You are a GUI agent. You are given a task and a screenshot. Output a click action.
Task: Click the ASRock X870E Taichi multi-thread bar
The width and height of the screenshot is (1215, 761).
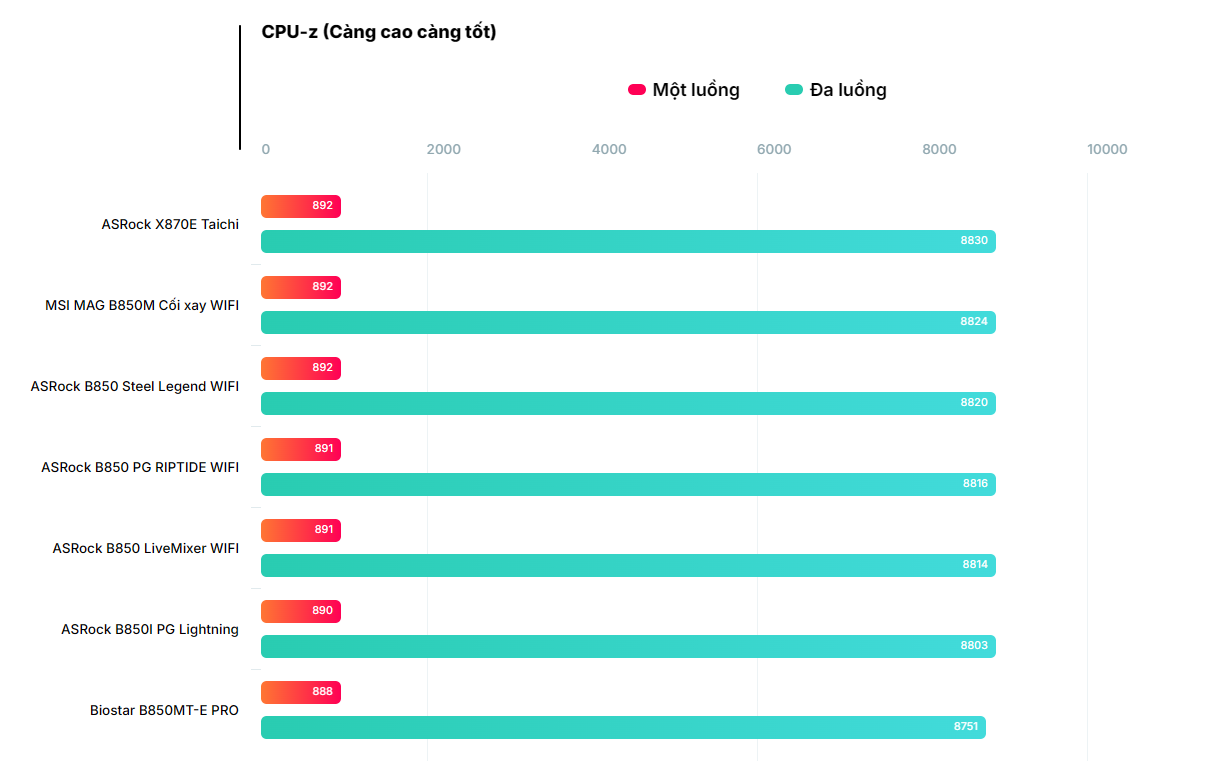tap(628, 241)
